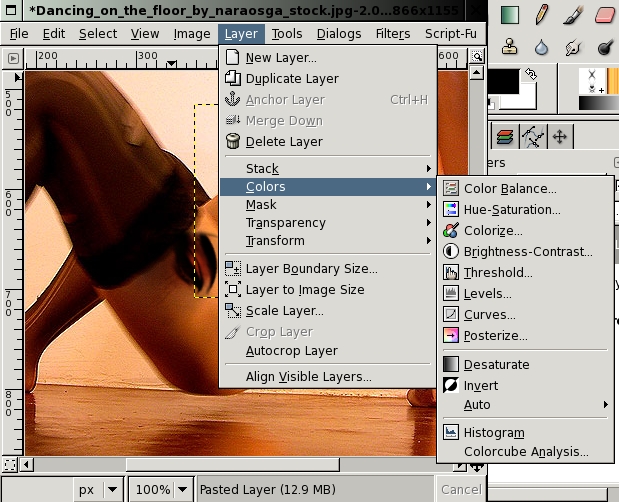This screenshot has height=502, width=619.
Task: Expand the Auto submenu in Colors
Action: click(x=525, y=405)
